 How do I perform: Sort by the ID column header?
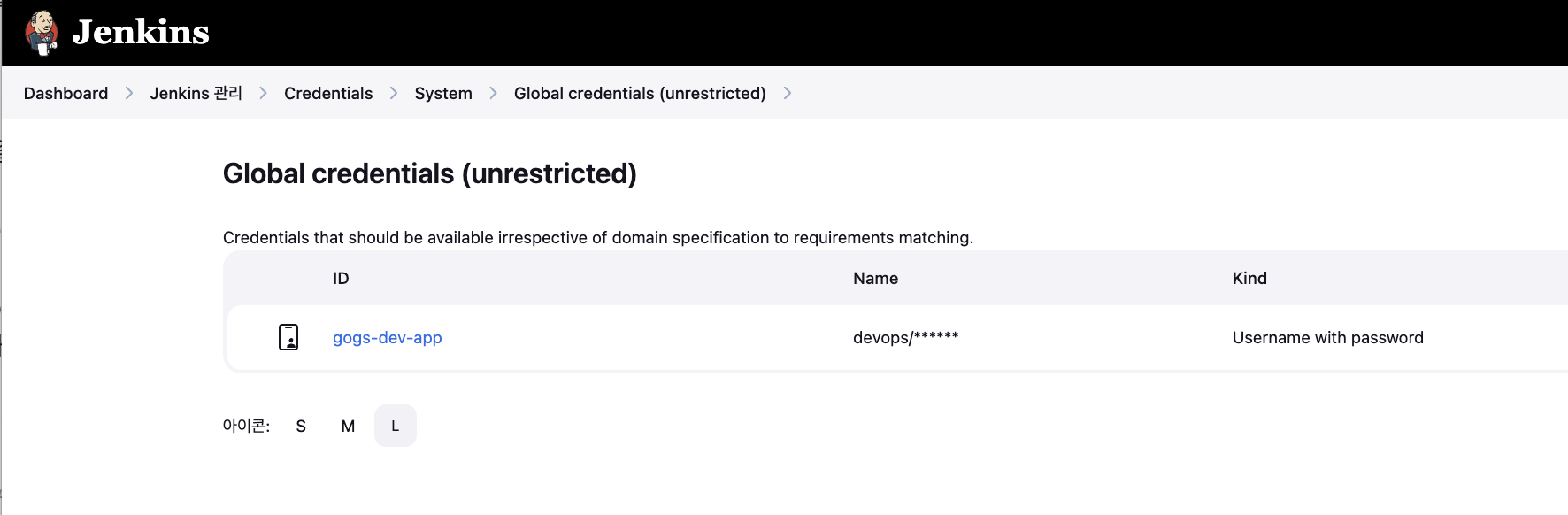click(341, 278)
